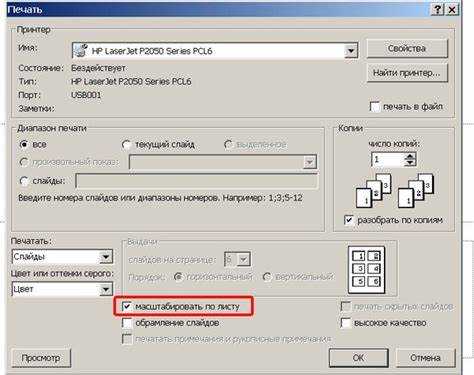Viewport: 474px width, 375px height.
Task: Enable обрамление слайдов checkbox
Action: (127, 323)
